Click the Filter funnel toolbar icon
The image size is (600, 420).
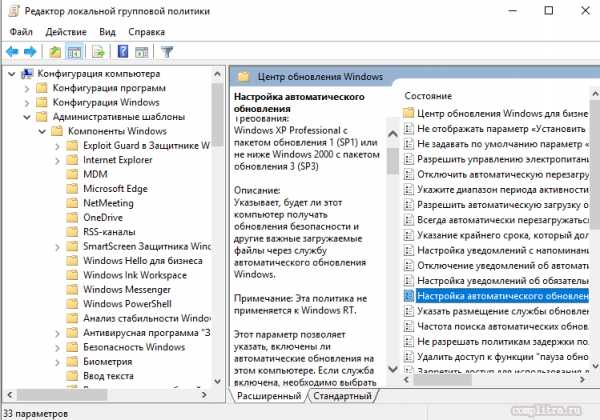[x=167, y=52]
